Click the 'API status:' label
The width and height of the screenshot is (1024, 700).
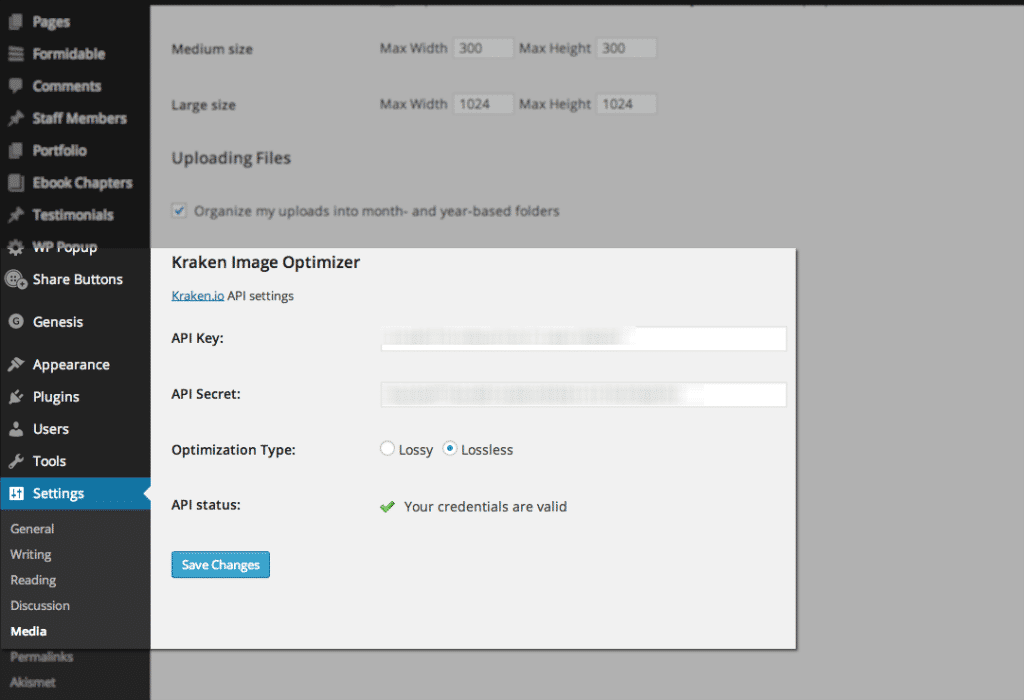click(x=206, y=505)
